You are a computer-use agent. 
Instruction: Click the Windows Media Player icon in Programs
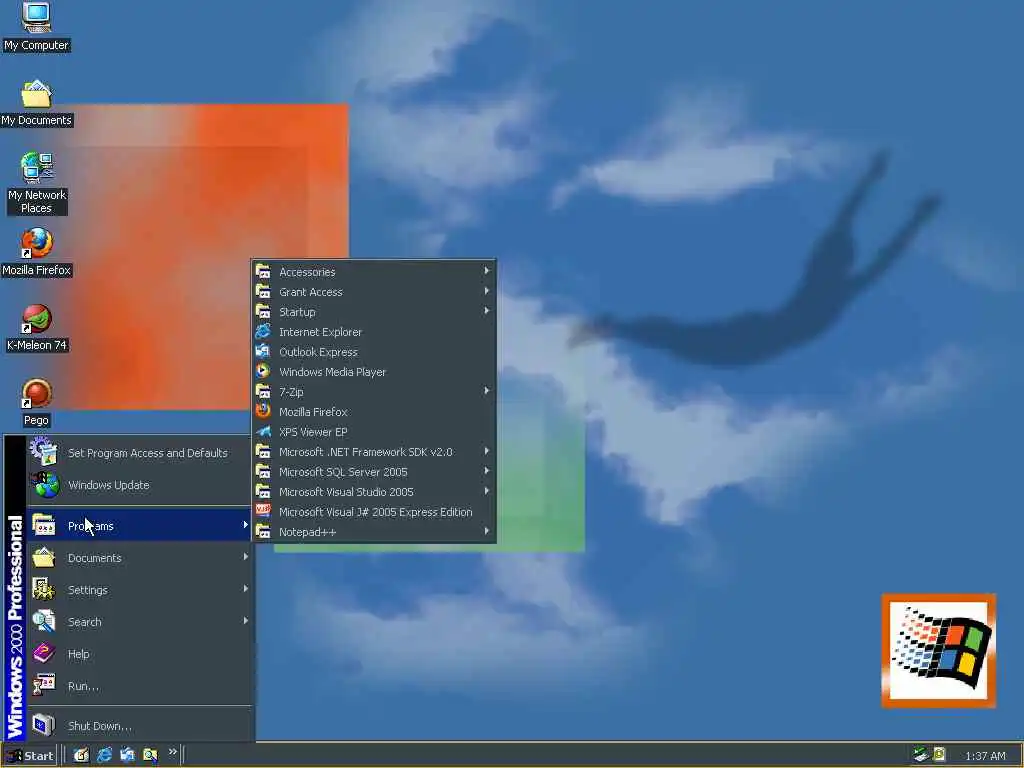pos(263,372)
